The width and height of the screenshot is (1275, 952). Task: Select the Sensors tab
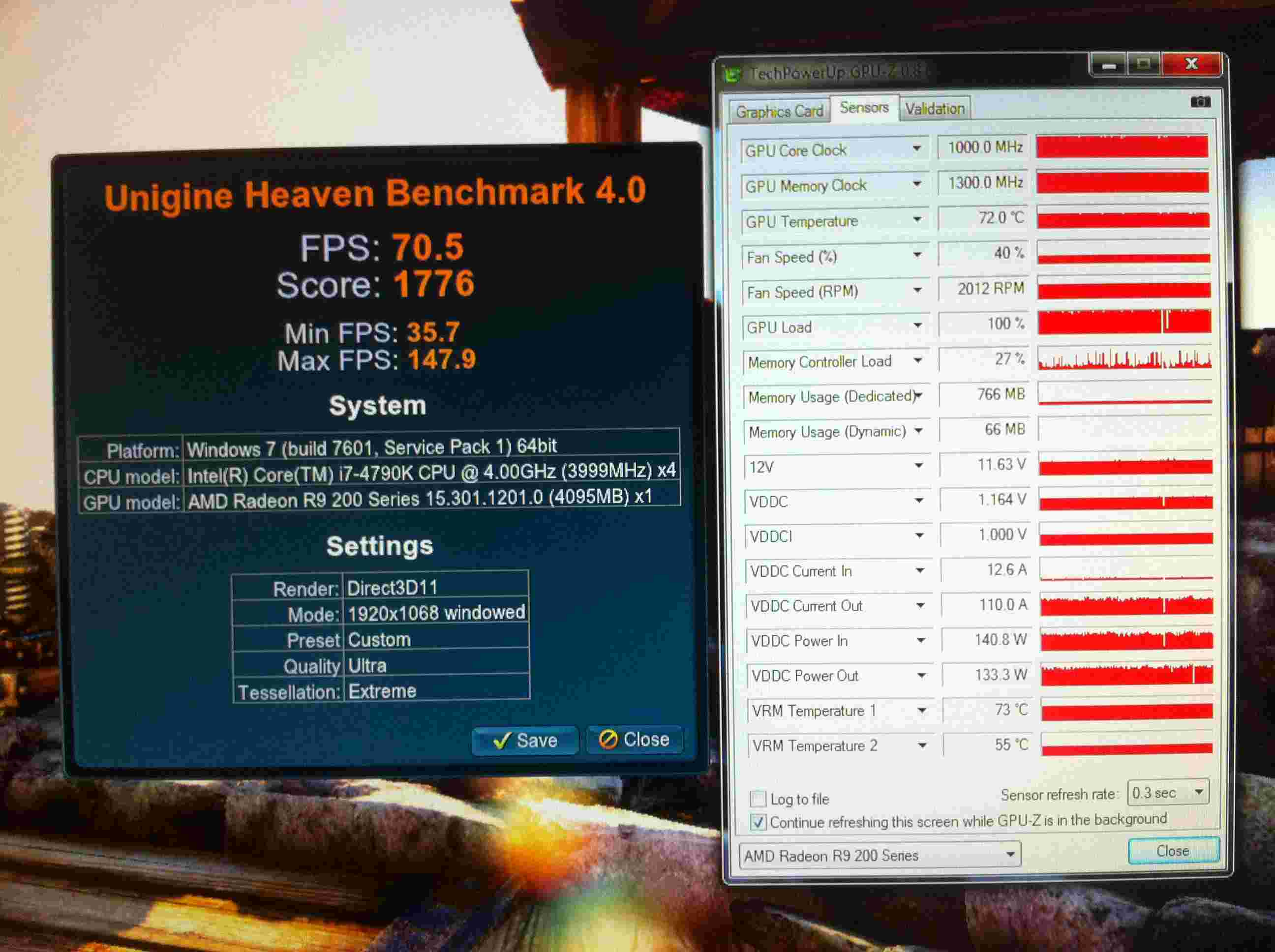click(x=864, y=108)
